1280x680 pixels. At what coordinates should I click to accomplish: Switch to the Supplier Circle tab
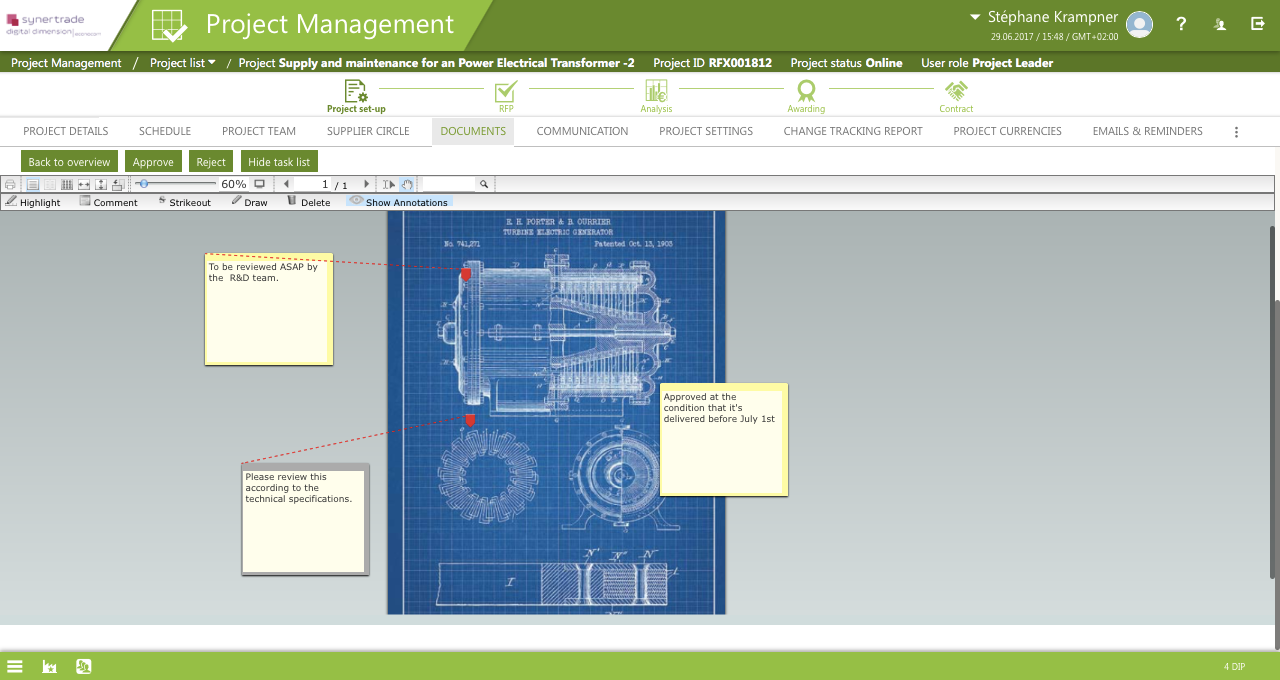[x=368, y=132]
